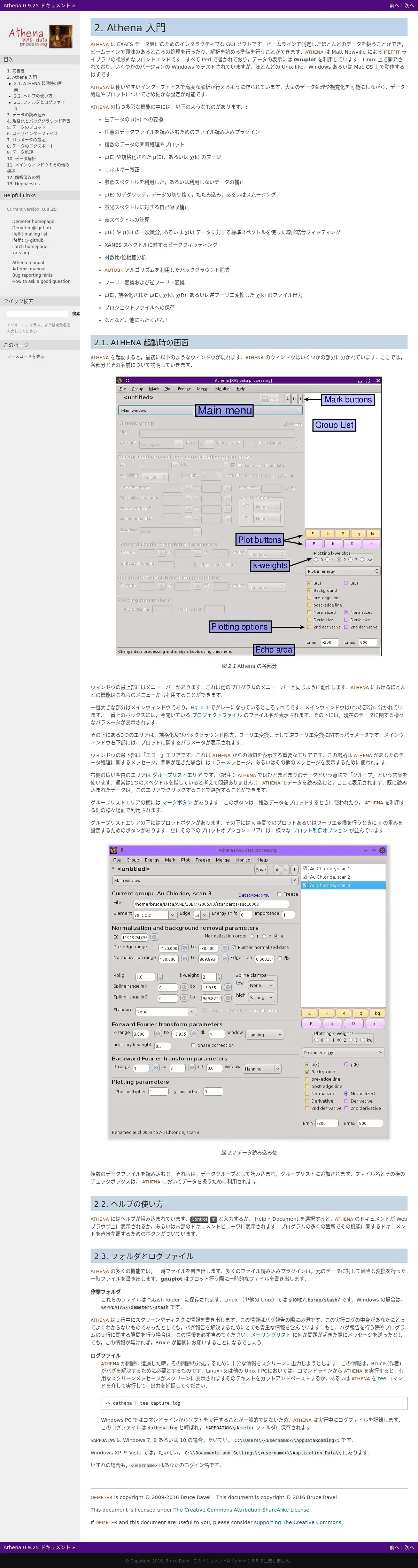Image resolution: width=418 pixels, height=1568 pixels.
Task: Click the Save button in Fig 2.2
Action: pyautogui.click(x=261, y=869)
